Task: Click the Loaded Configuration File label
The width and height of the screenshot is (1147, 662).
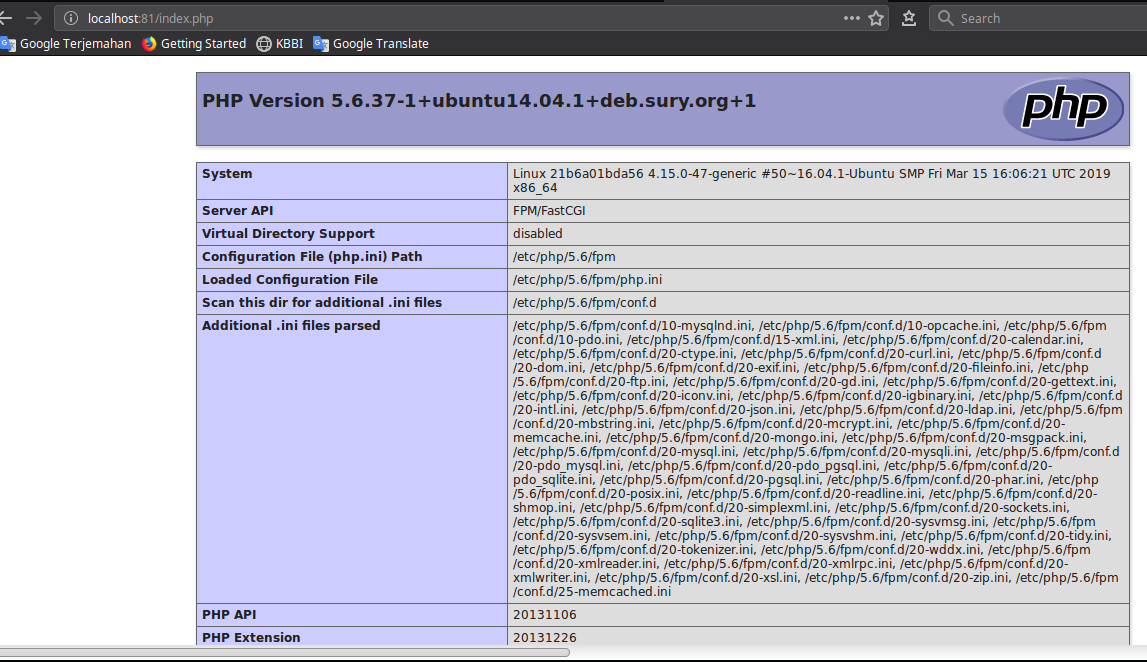Action: pos(290,280)
